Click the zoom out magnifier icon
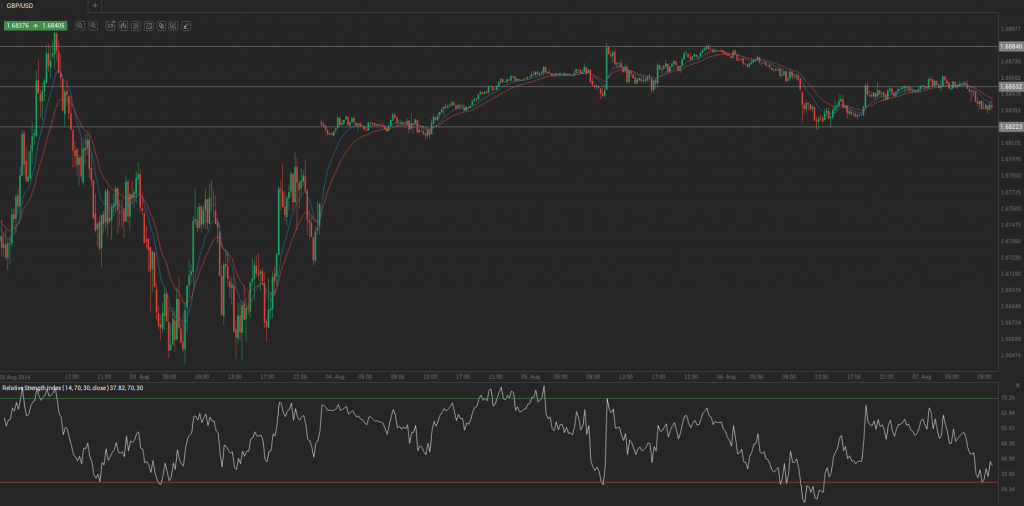 pos(80,26)
